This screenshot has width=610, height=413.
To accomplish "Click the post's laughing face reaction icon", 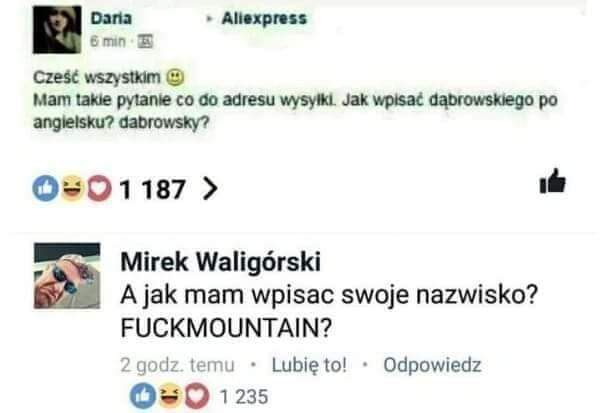I will pos(72,188).
